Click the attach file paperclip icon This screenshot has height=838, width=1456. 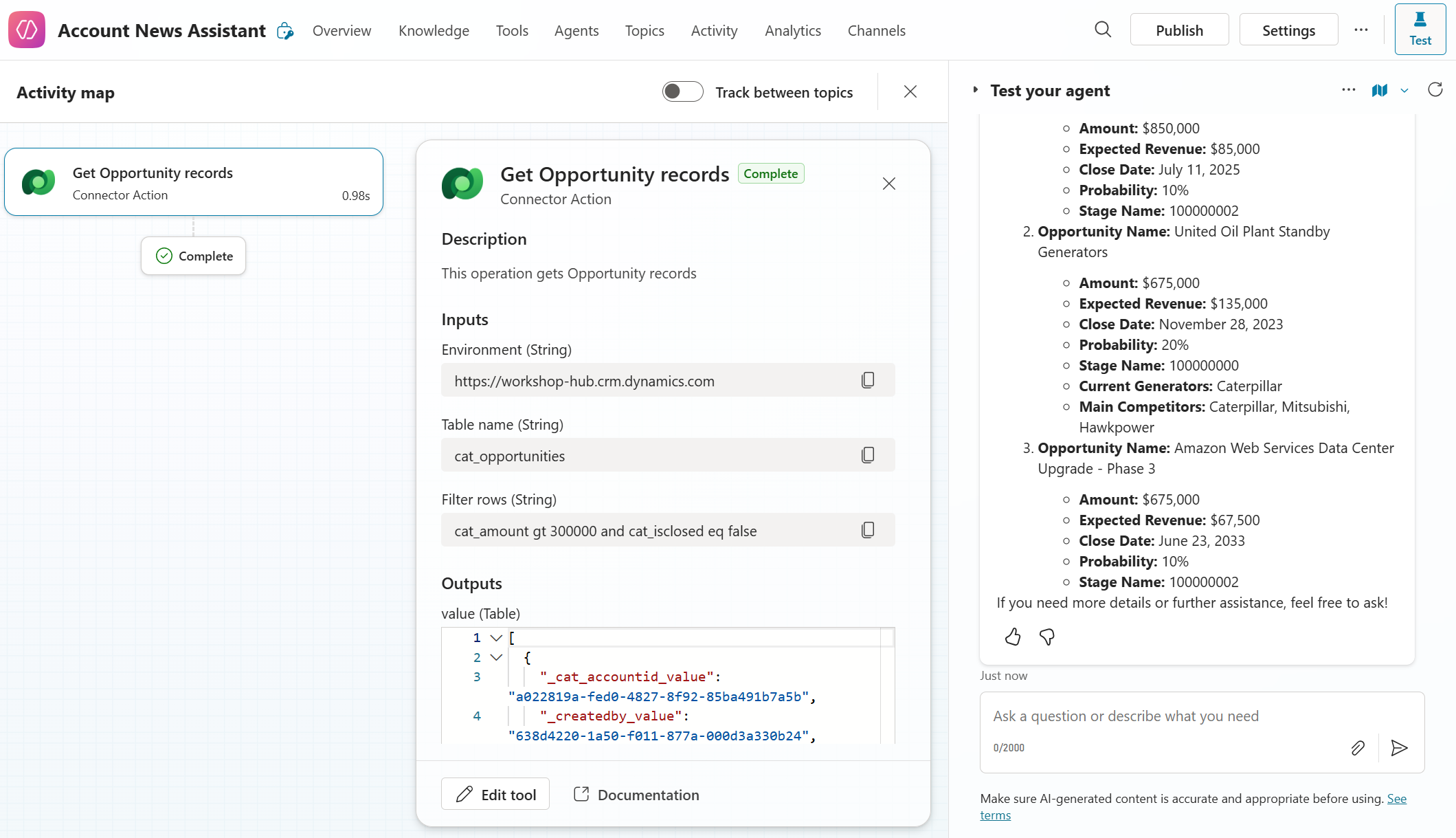pyautogui.click(x=1358, y=748)
